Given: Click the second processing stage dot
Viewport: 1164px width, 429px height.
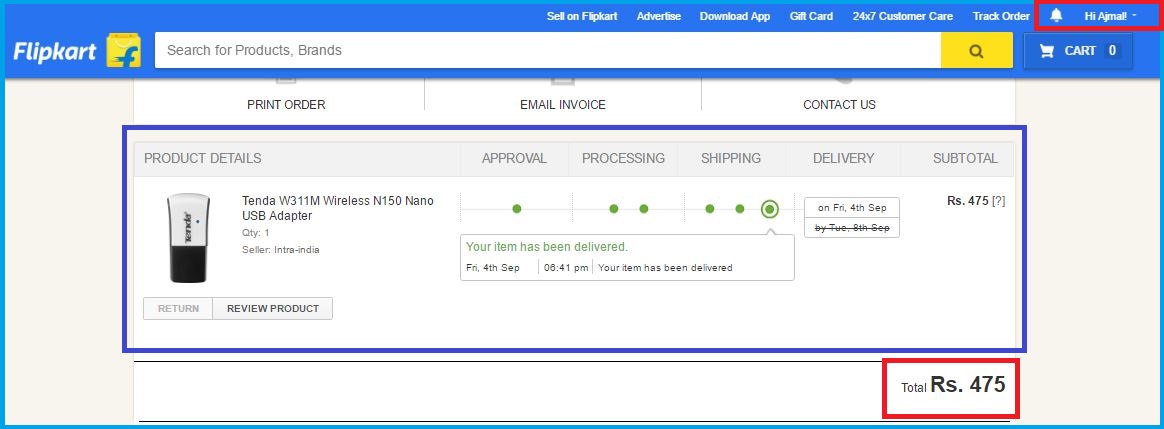Looking at the screenshot, I should (644, 209).
